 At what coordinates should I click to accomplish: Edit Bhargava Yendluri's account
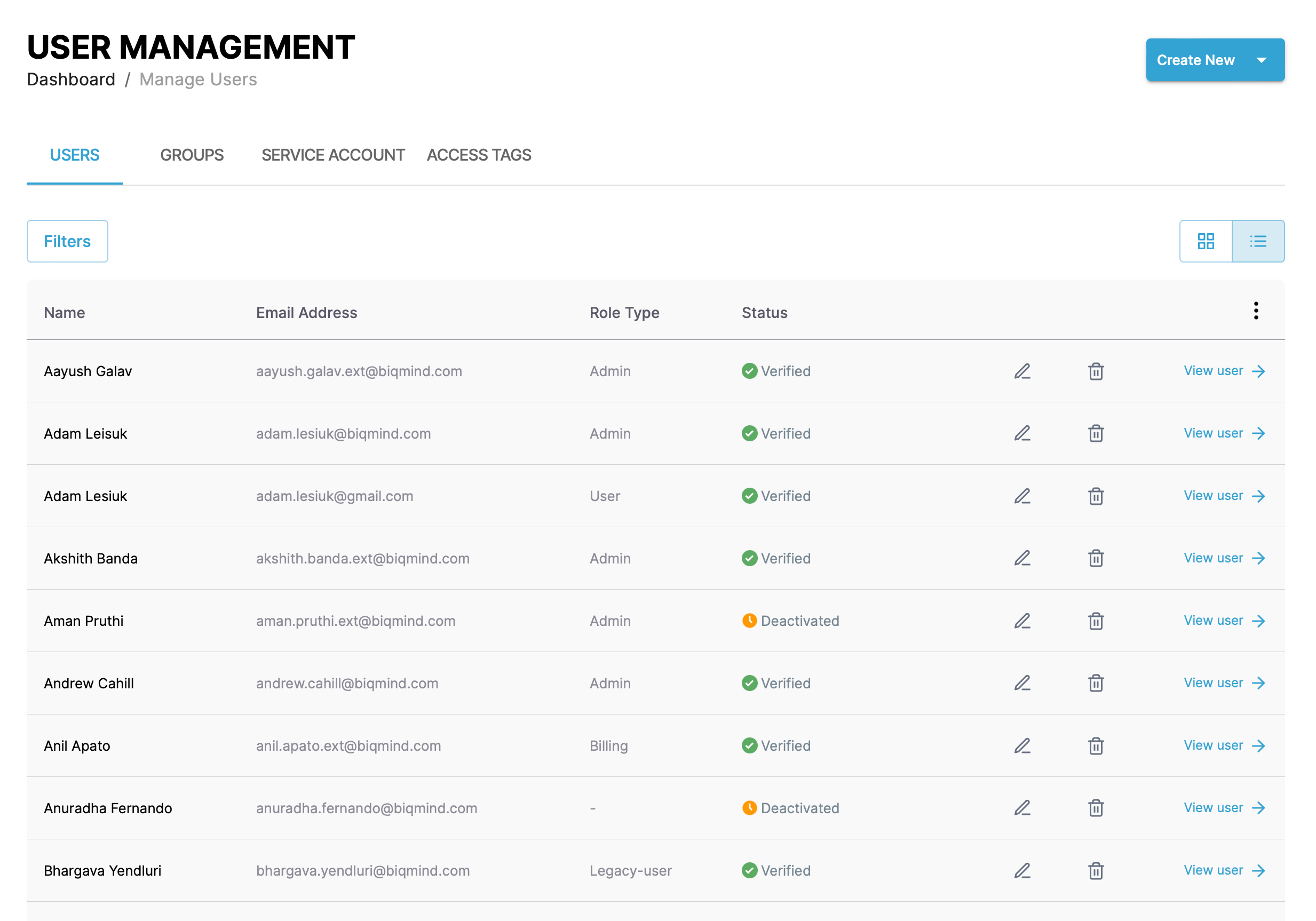coord(1022,870)
